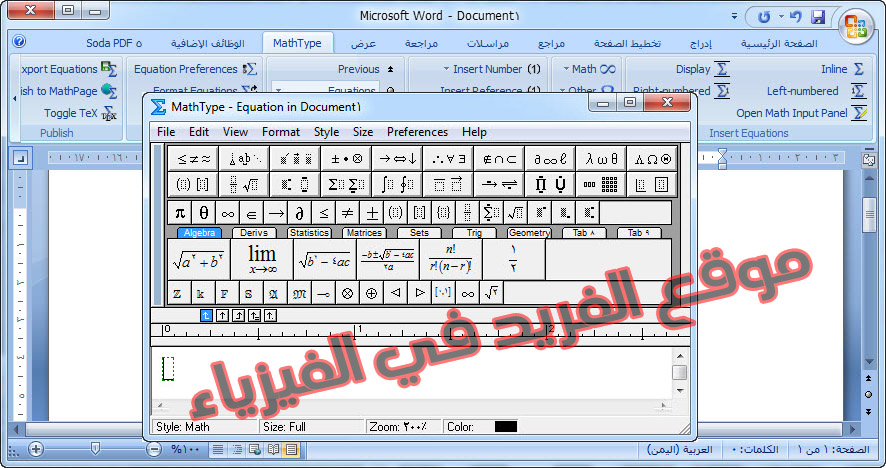Click the Save icon in quick access toolbar
Screen dimensions: 886x468
tap(818, 17)
